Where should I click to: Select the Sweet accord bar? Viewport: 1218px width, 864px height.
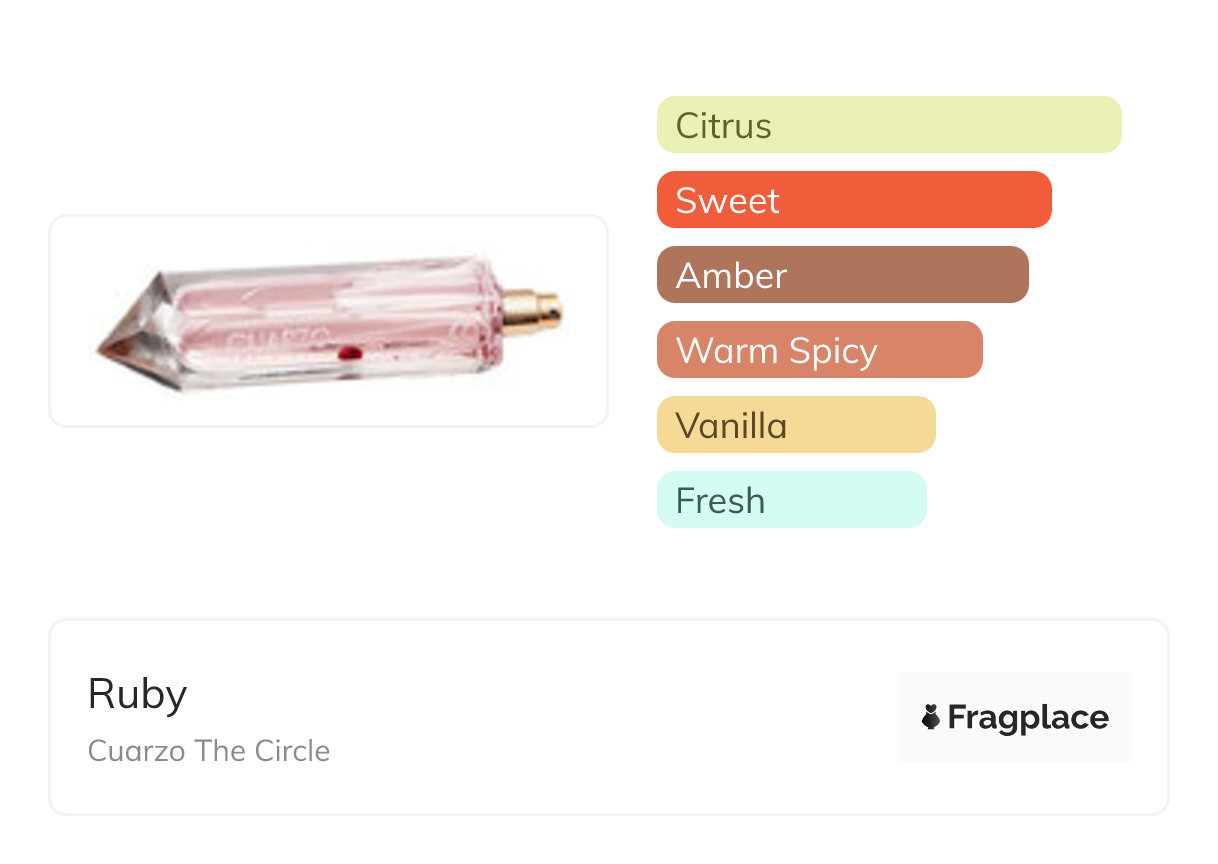(x=853, y=200)
